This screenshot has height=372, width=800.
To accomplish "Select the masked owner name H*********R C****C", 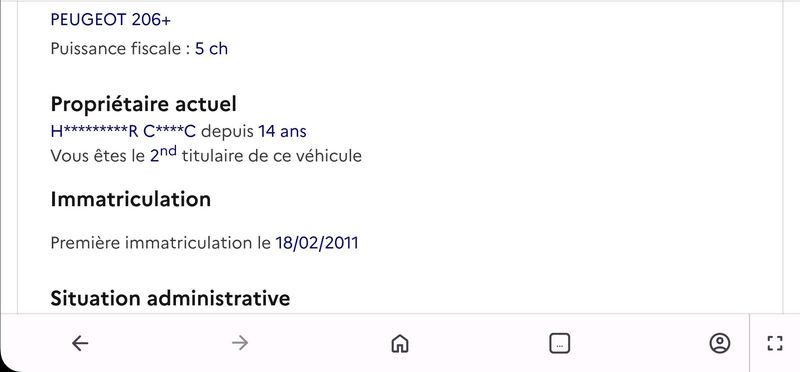I will click(x=123, y=132).
